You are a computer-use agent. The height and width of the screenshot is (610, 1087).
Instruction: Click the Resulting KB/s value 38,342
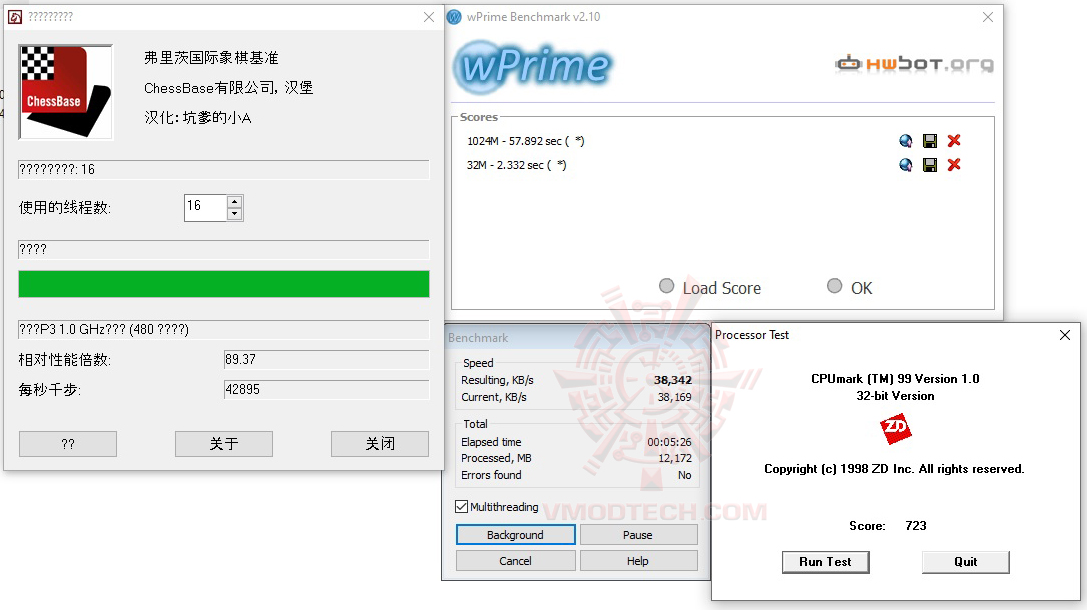point(672,380)
